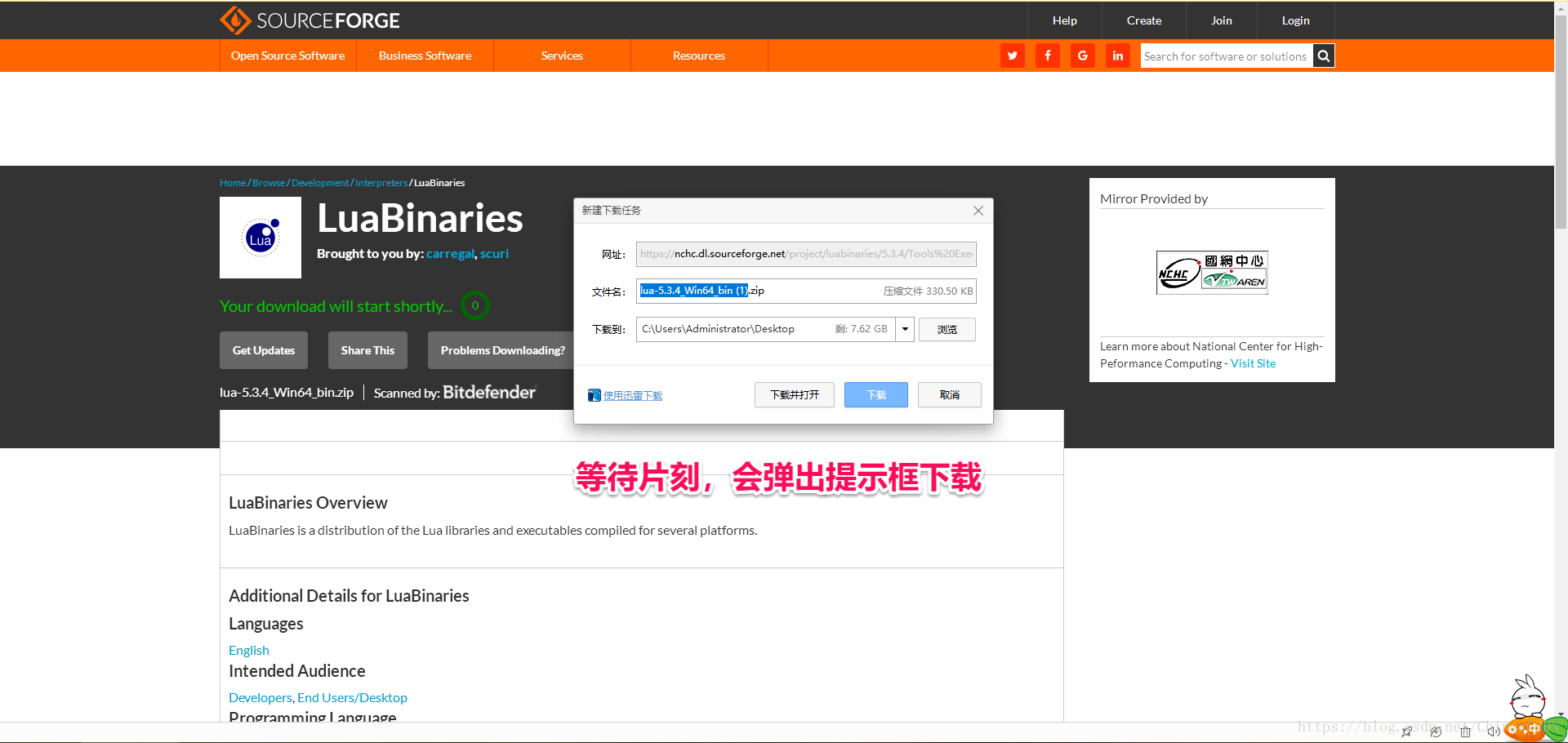1568x743 pixels.
Task: Open carregal's profile link
Action: 450,254
